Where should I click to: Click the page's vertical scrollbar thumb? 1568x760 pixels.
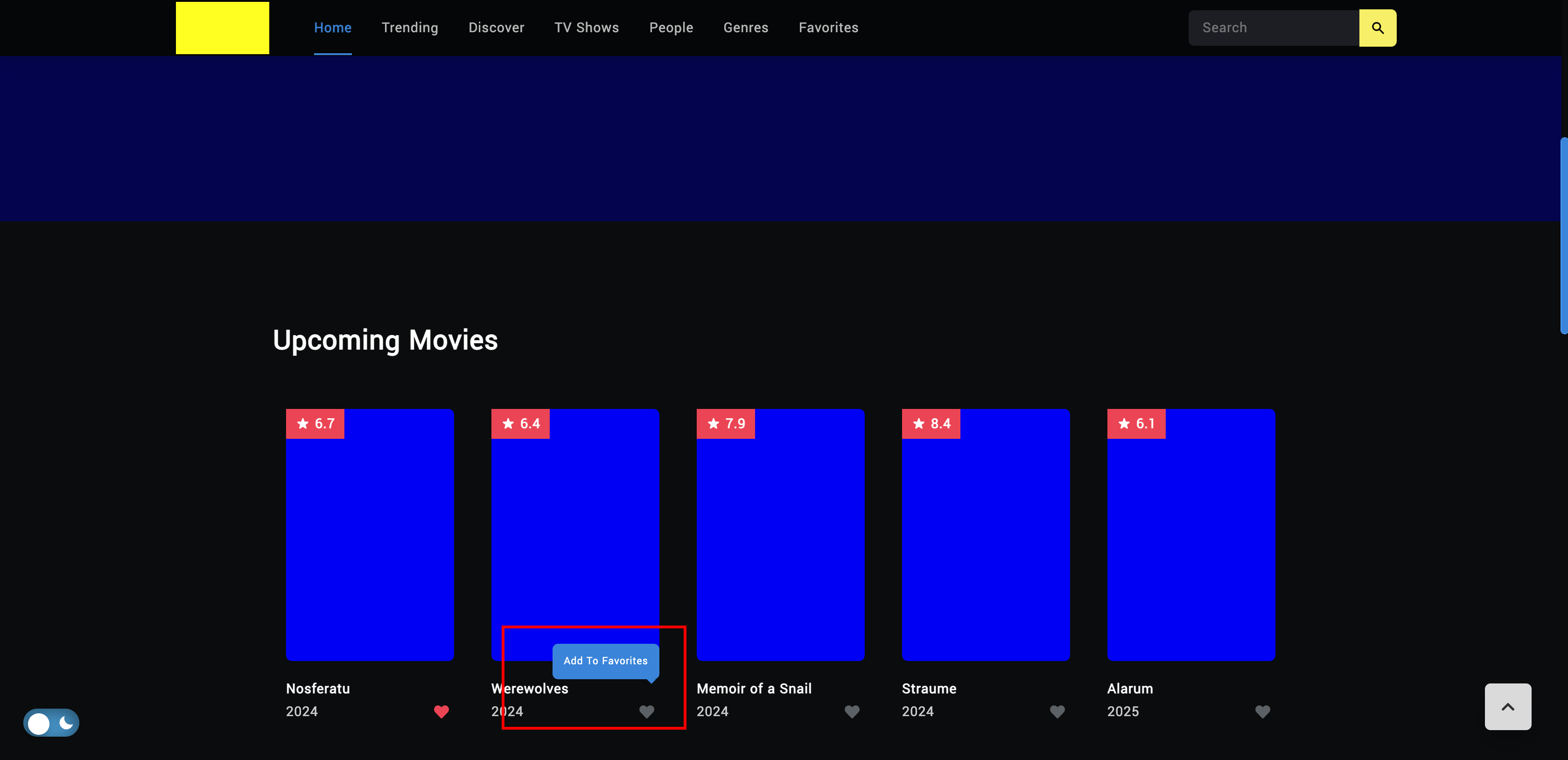(1563, 235)
